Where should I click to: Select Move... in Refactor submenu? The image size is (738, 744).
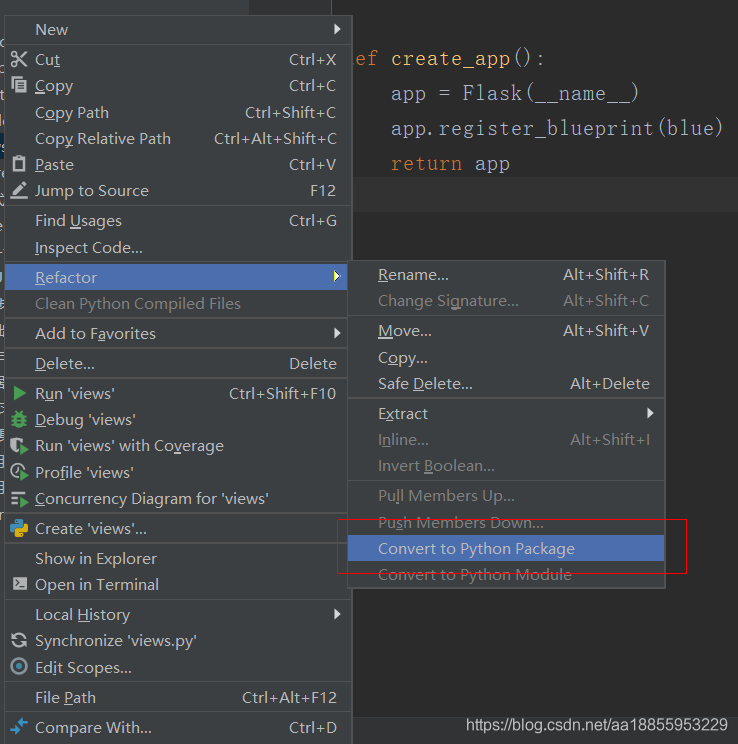click(x=506, y=331)
